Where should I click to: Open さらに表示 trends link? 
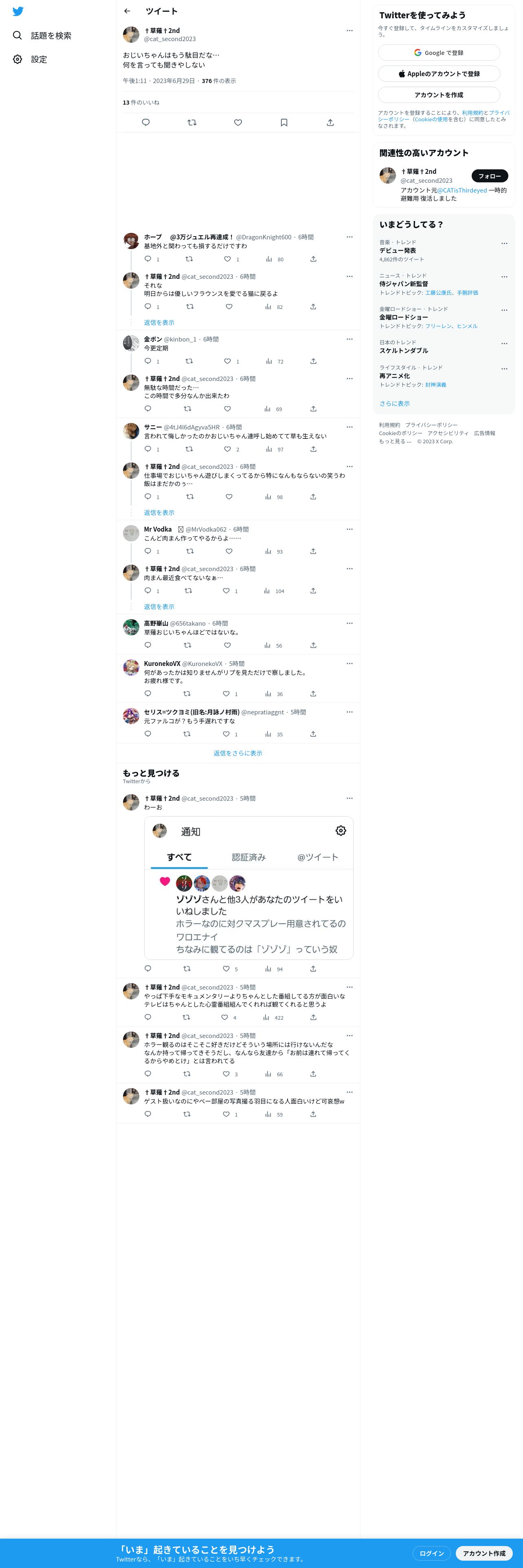point(395,403)
